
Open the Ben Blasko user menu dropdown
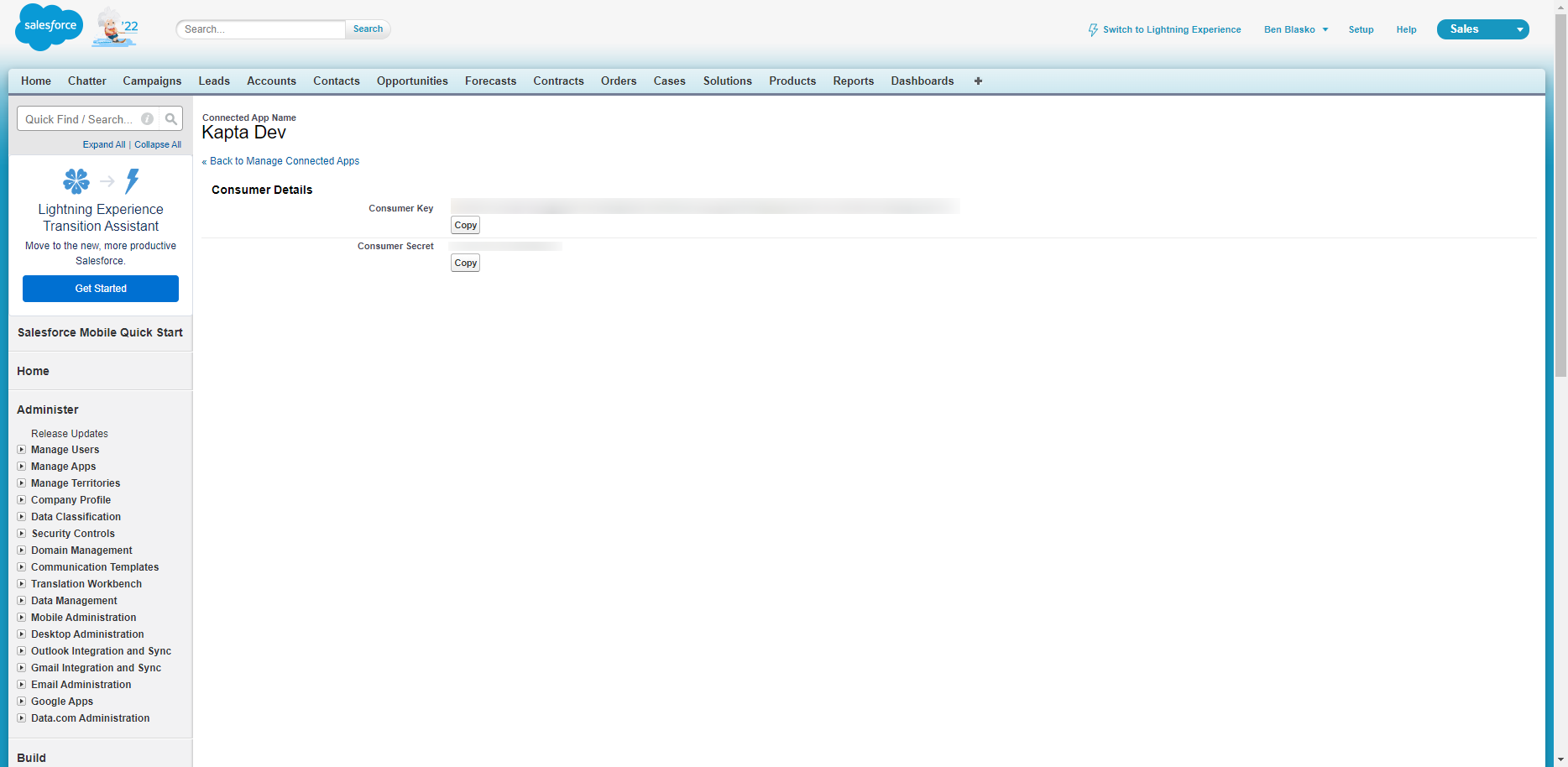click(x=1326, y=29)
